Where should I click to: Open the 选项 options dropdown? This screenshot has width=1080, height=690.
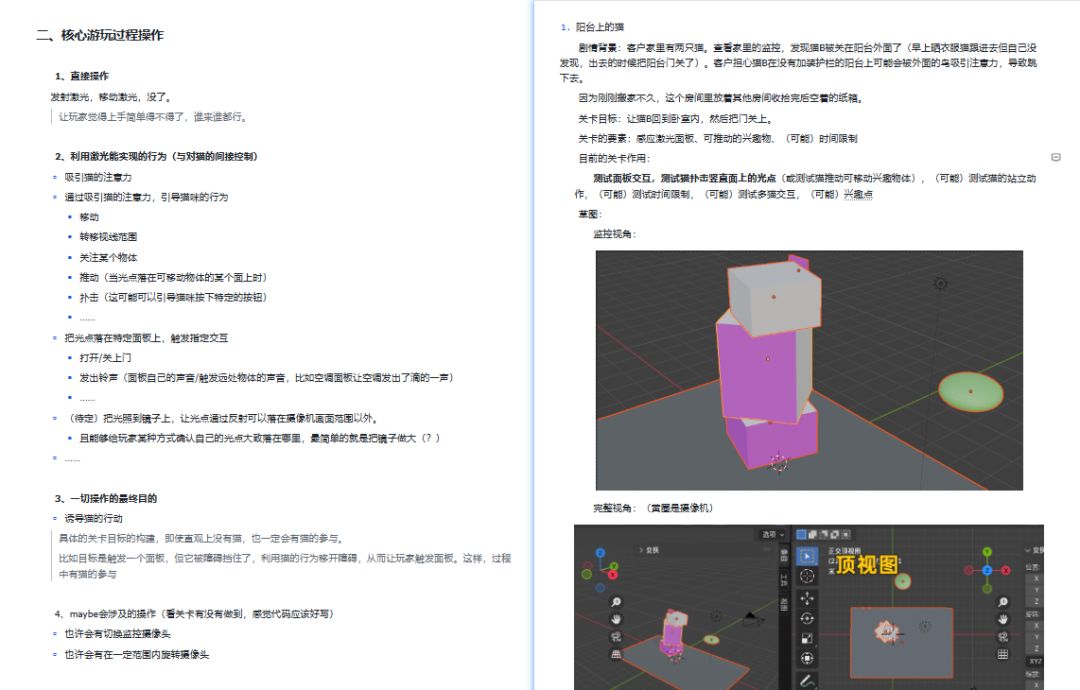click(x=773, y=534)
